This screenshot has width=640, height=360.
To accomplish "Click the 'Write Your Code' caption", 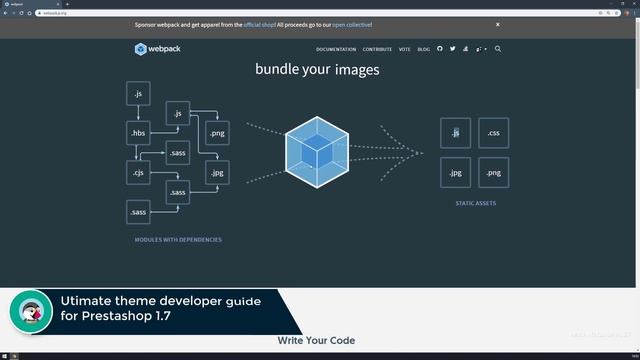I will coord(316,340).
